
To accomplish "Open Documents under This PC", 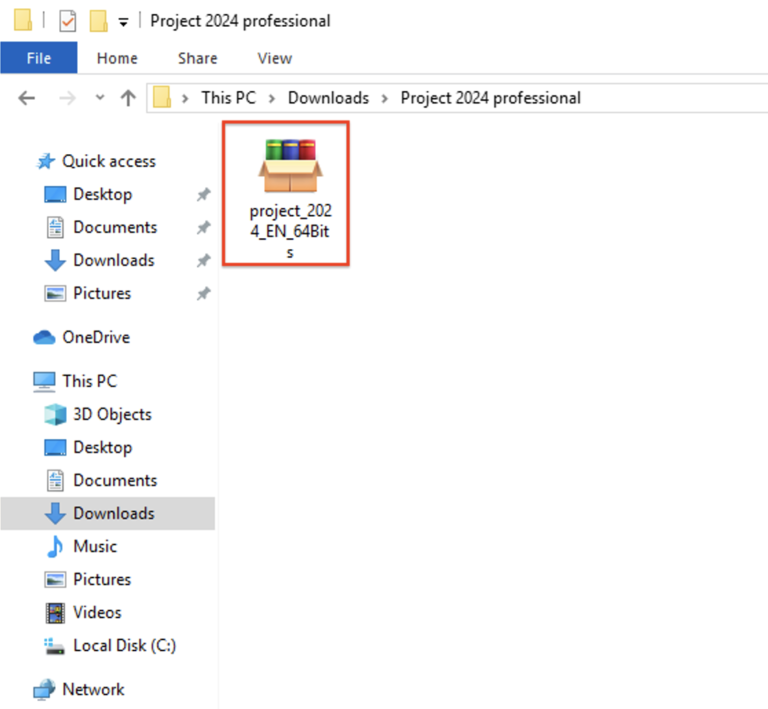I will click(101, 480).
